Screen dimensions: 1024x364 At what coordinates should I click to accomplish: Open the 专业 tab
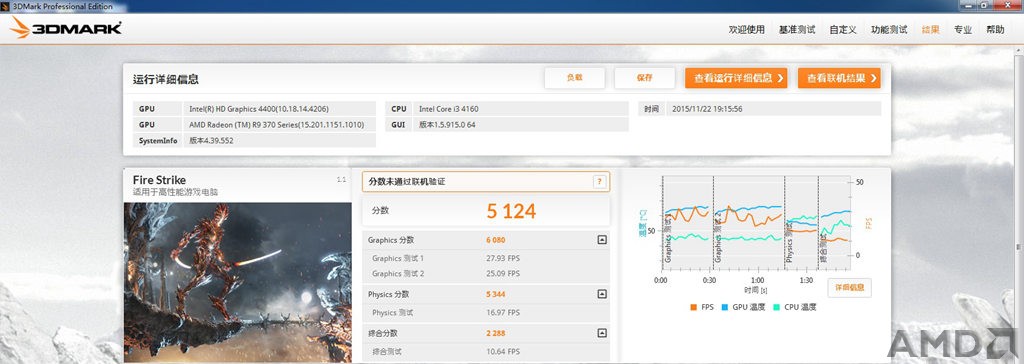963,29
